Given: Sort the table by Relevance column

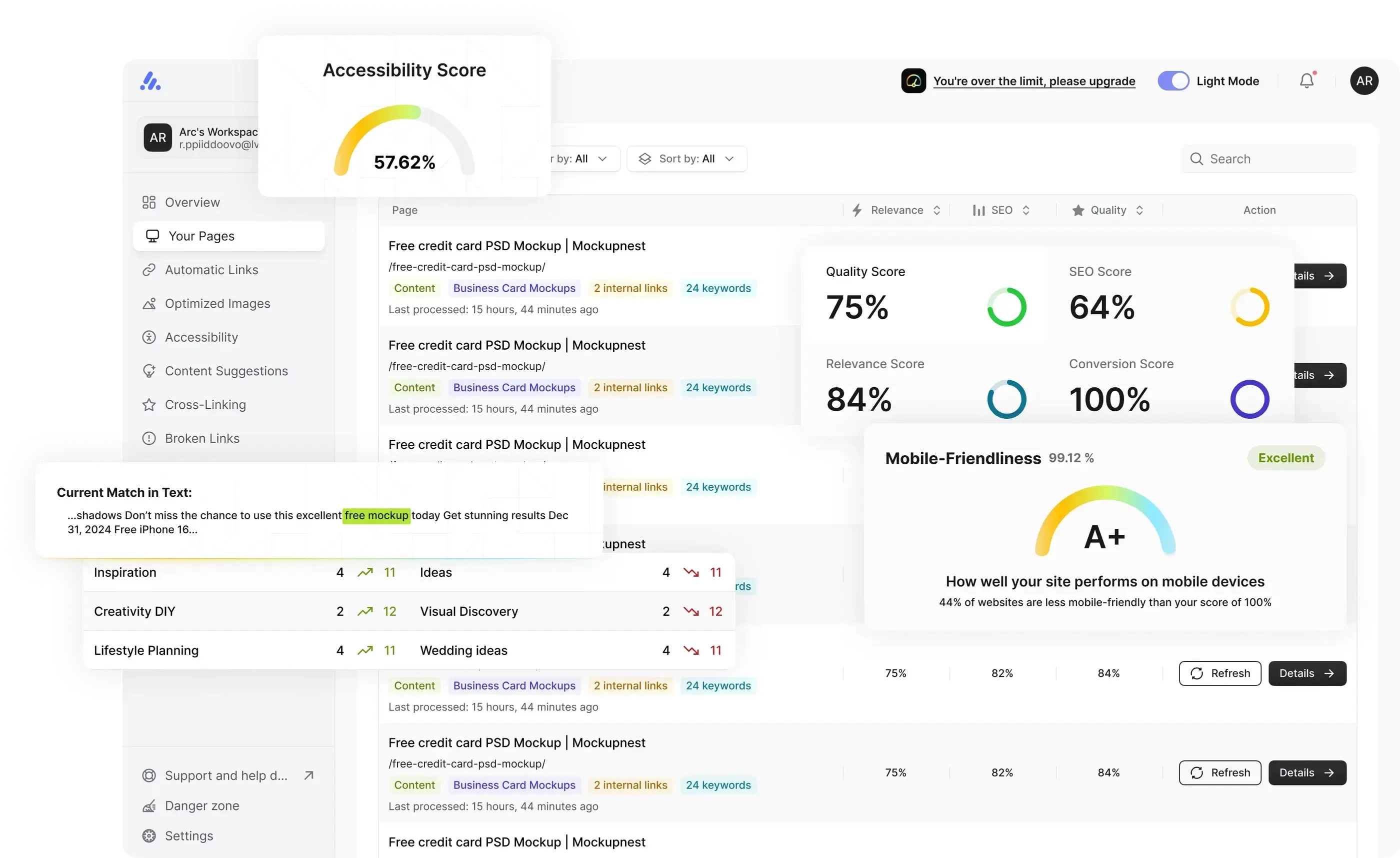Looking at the screenshot, I should pyautogui.click(x=896, y=211).
